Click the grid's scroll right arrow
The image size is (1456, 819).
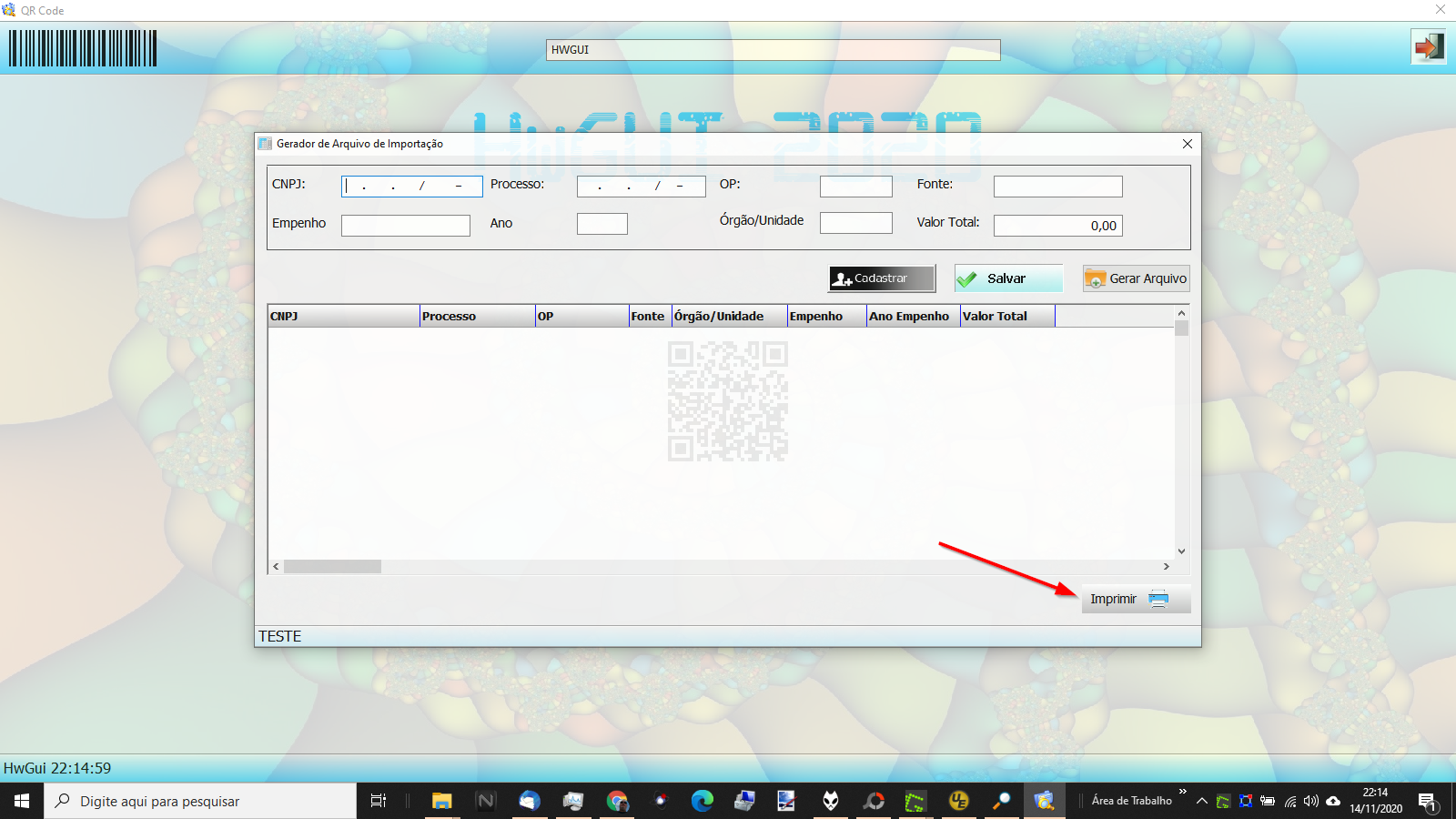(x=1167, y=566)
